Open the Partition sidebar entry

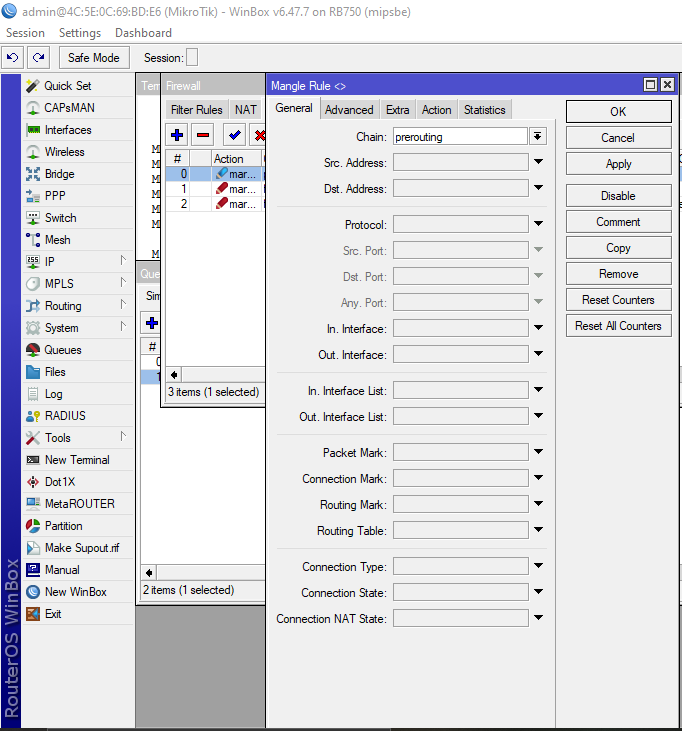pos(77,526)
